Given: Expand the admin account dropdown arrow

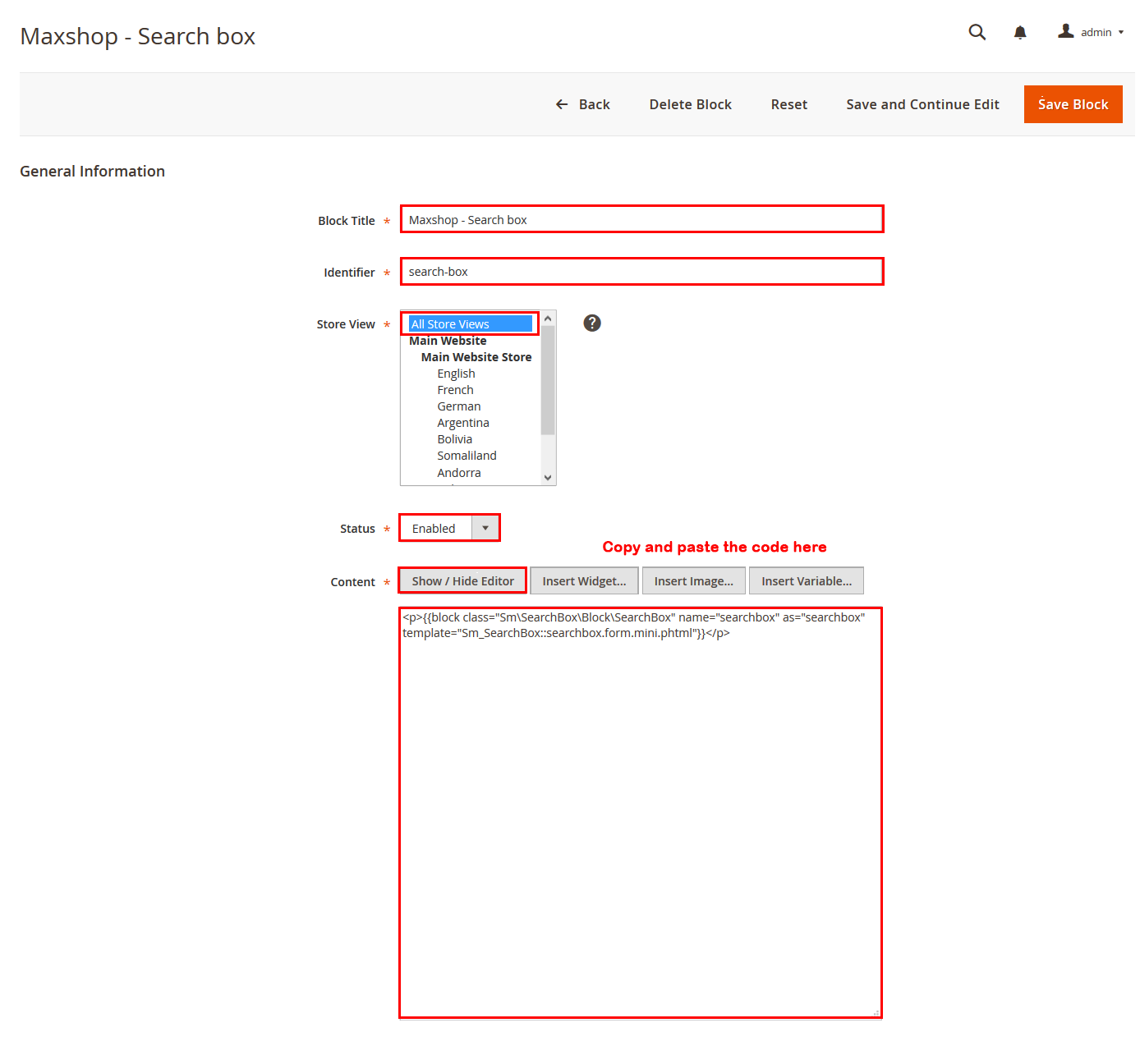Looking at the screenshot, I should tap(1120, 33).
